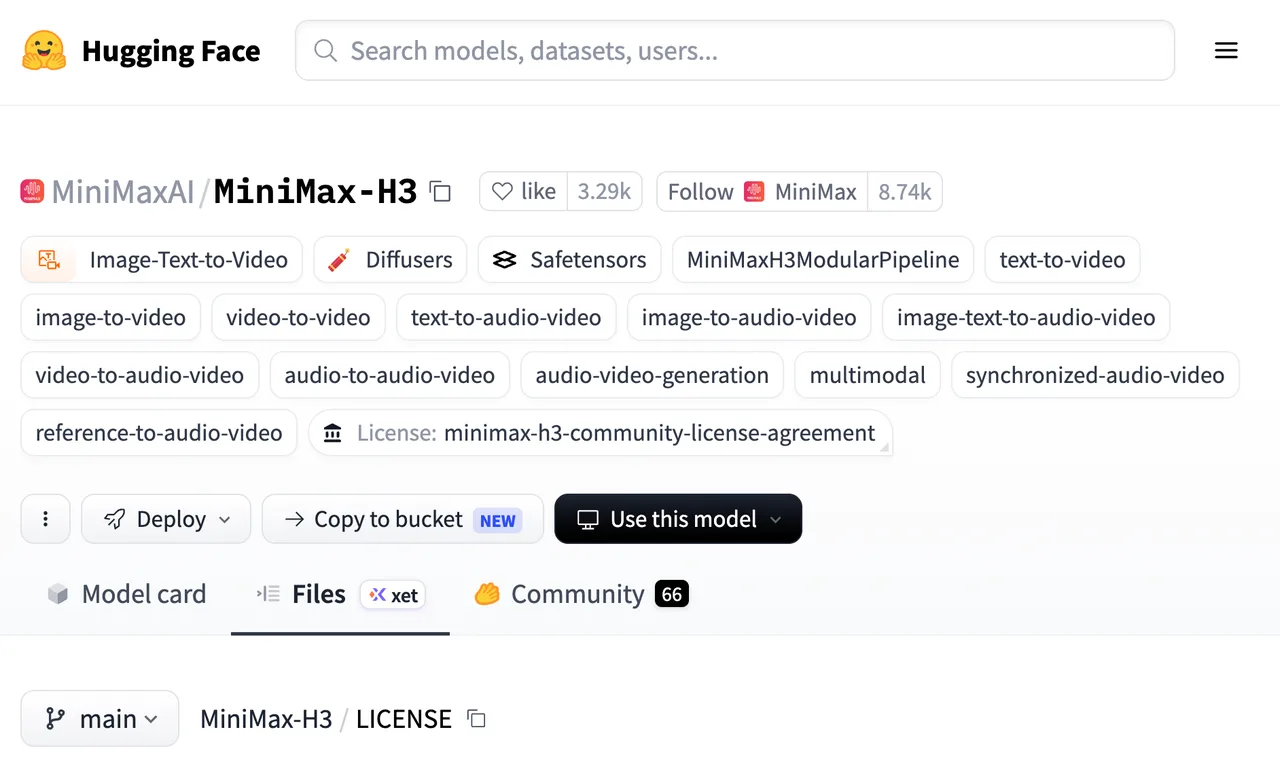Click the heart like icon
Screen dimensions: 1280x770
click(502, 191)
